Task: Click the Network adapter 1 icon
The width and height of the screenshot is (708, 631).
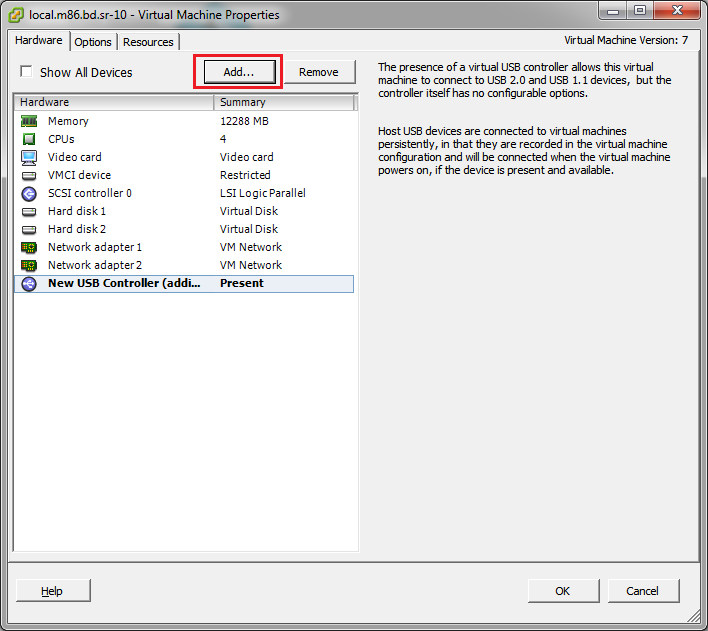Action: (x=29, y=247)
